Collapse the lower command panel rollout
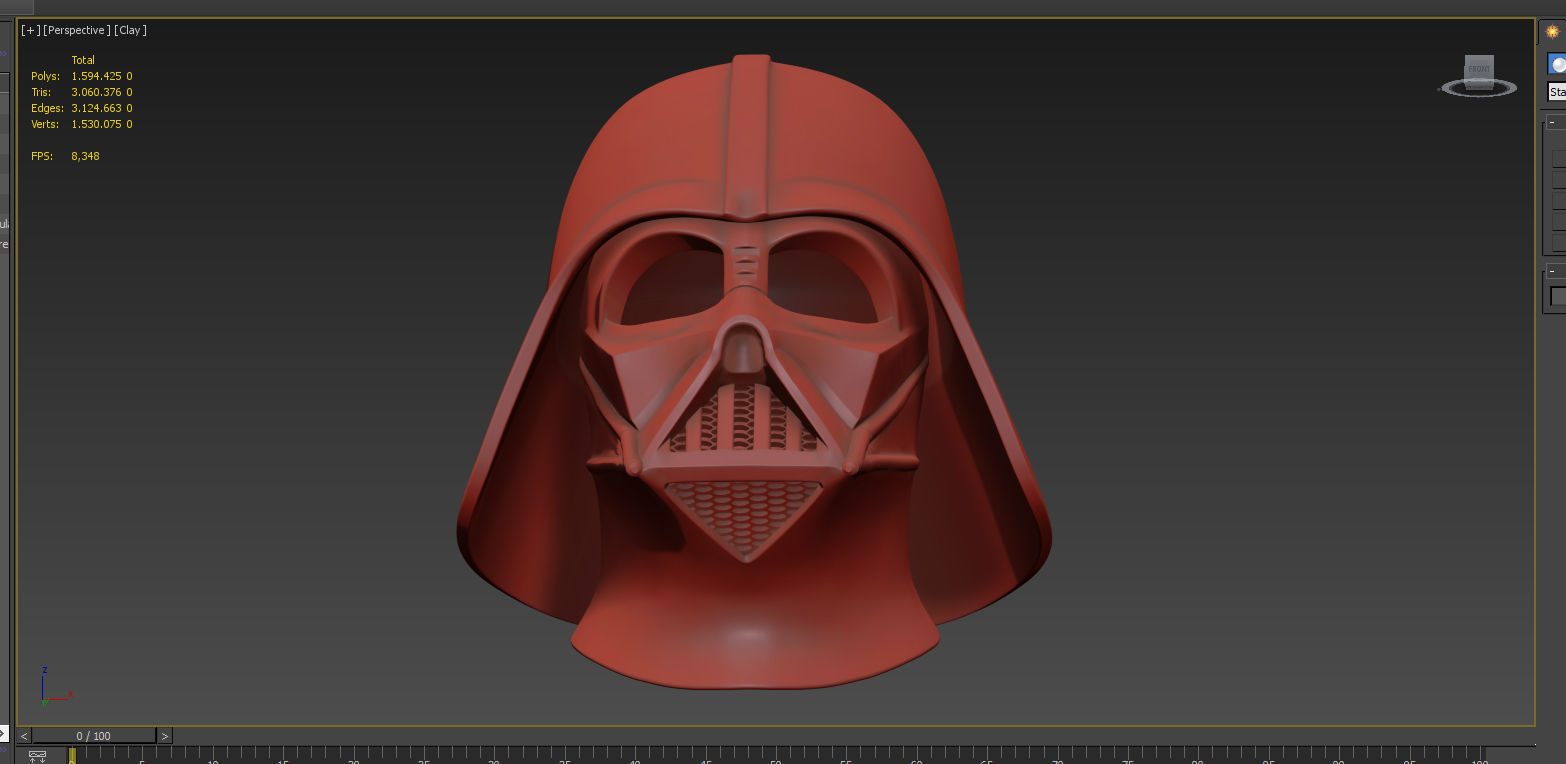The height and width of the screenshot is (764, 1566). point(1552,271)
